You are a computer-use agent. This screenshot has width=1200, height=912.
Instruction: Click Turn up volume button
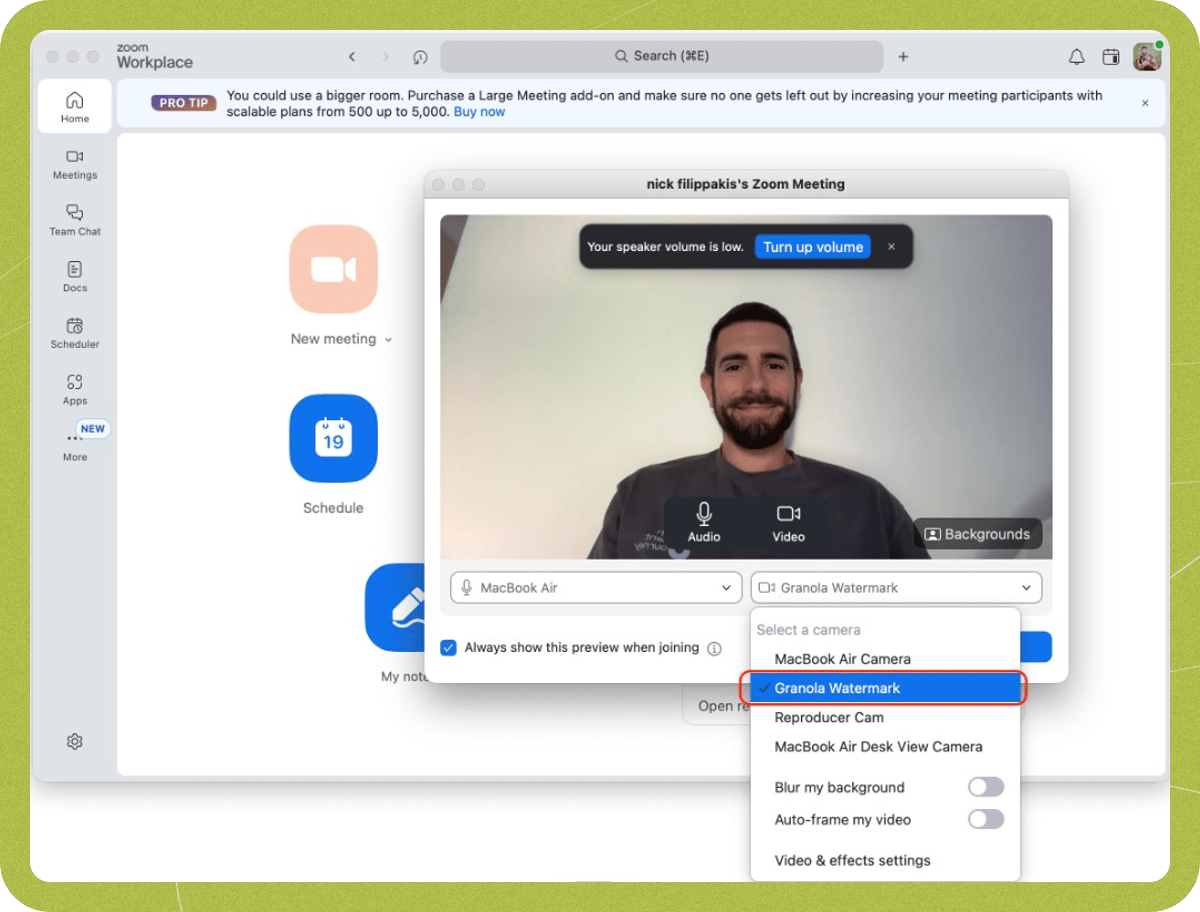[813, 247]
